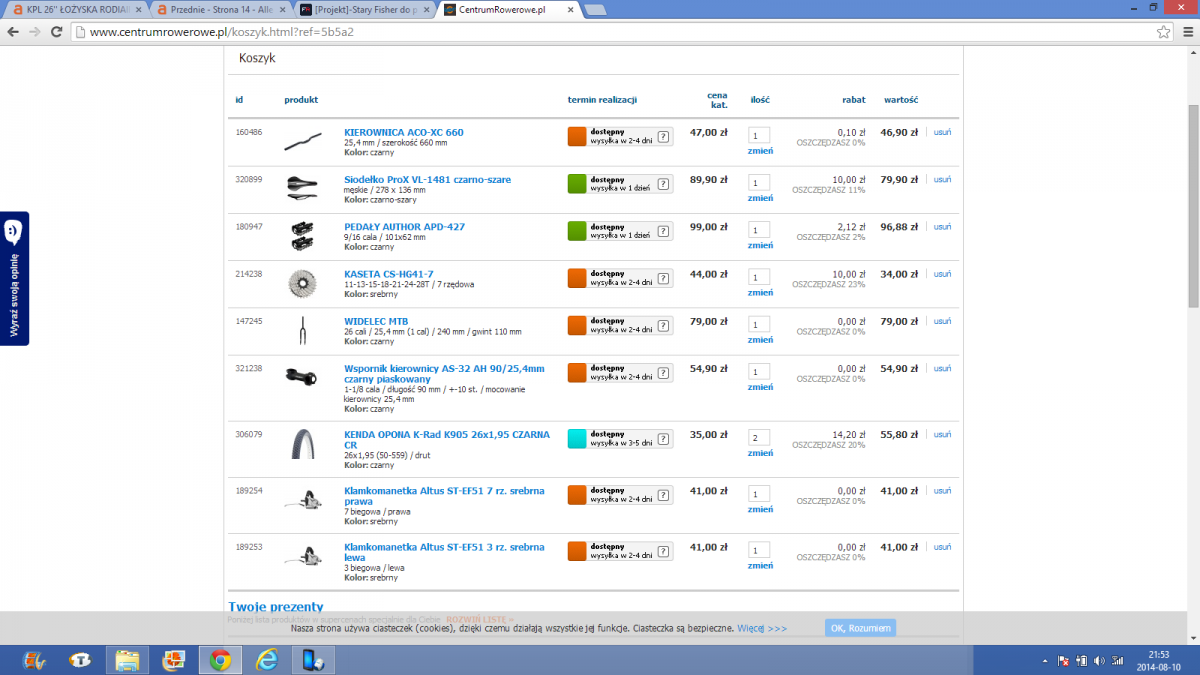
Task: Click 'zmień' under KENDA OPONA quantity
Action: tap(760, 454)
